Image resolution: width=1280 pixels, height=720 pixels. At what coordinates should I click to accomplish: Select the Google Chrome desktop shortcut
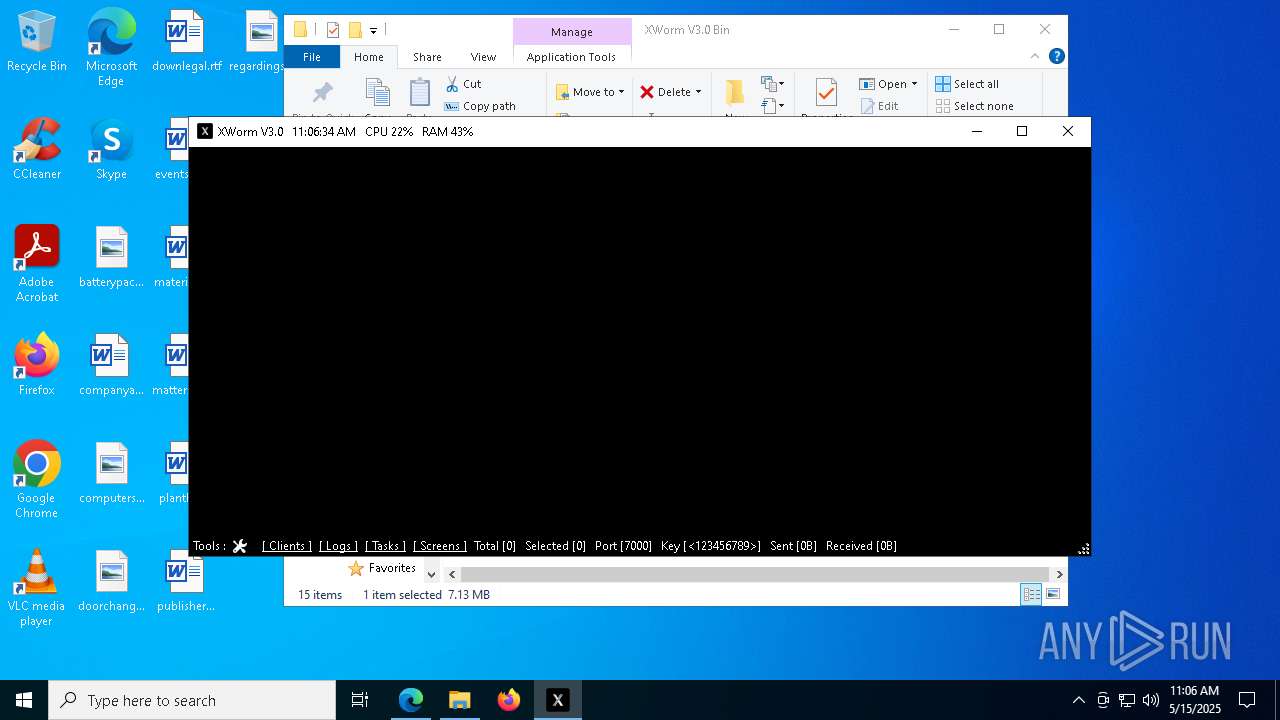point(37,480)
